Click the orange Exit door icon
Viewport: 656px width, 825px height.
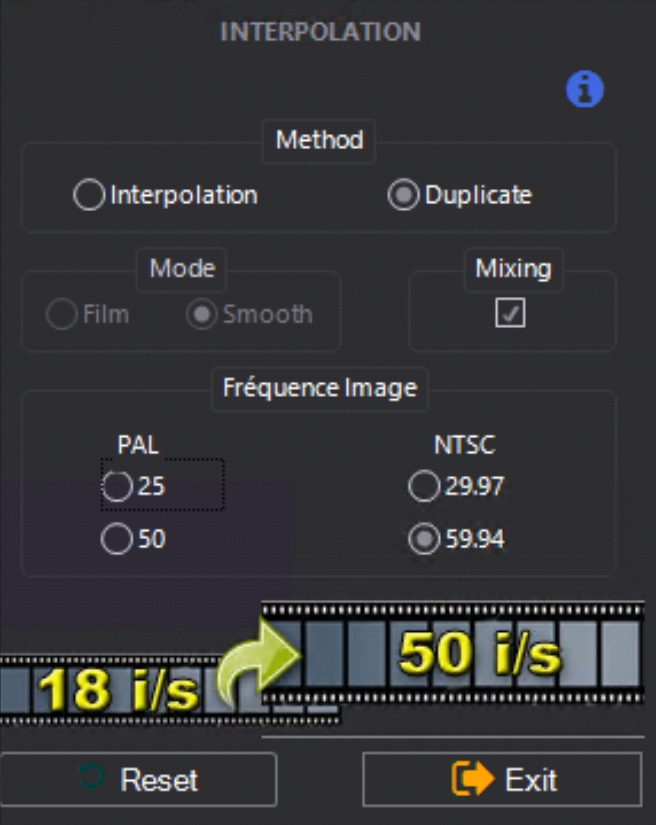(473, 779)
